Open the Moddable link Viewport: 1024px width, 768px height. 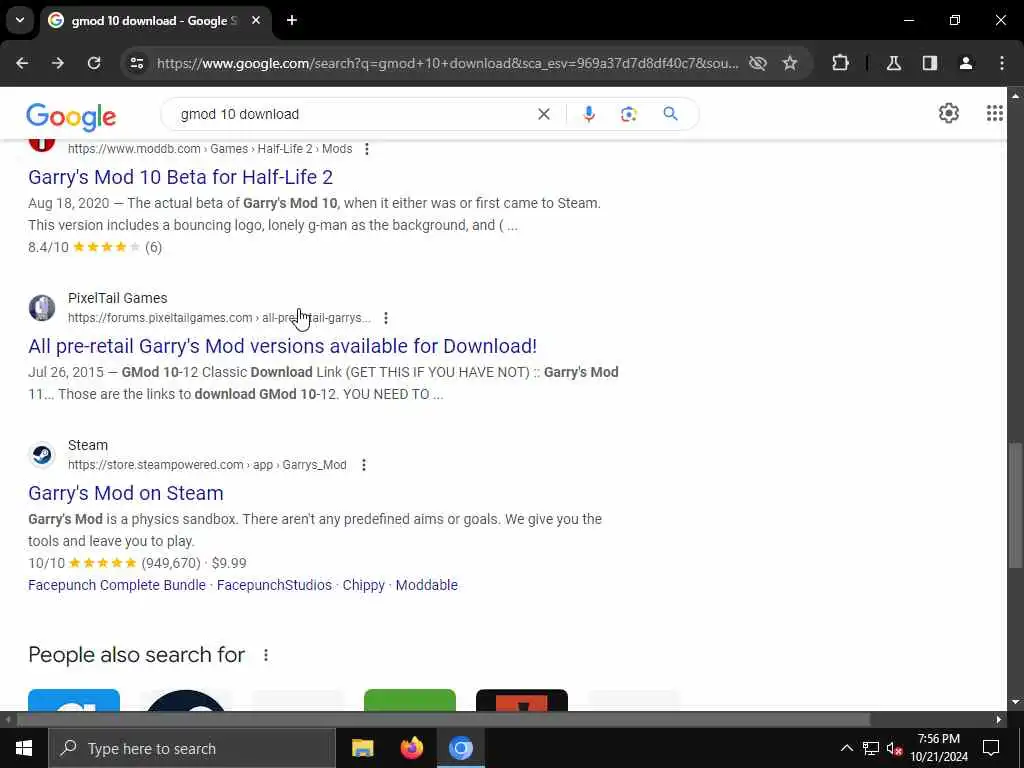(426, 585)
